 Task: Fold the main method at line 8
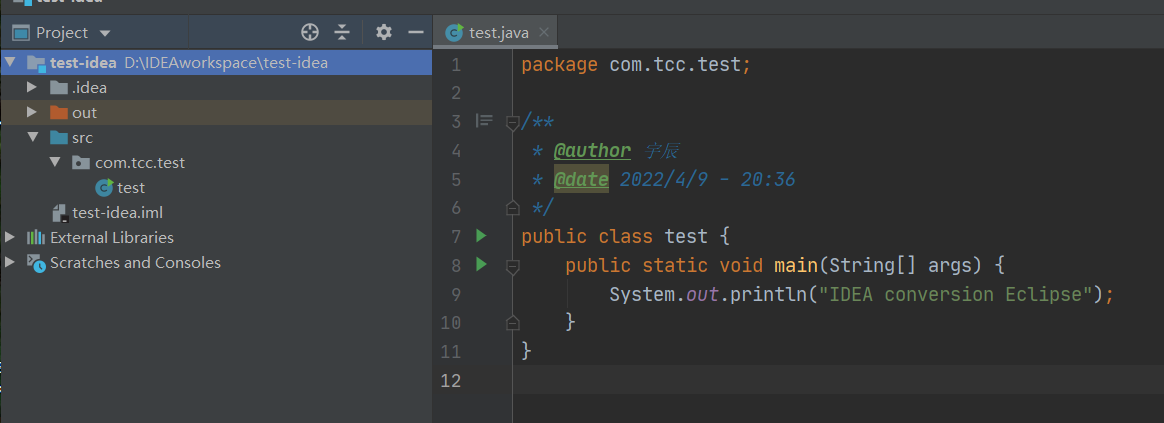click(x=512, y=265)
